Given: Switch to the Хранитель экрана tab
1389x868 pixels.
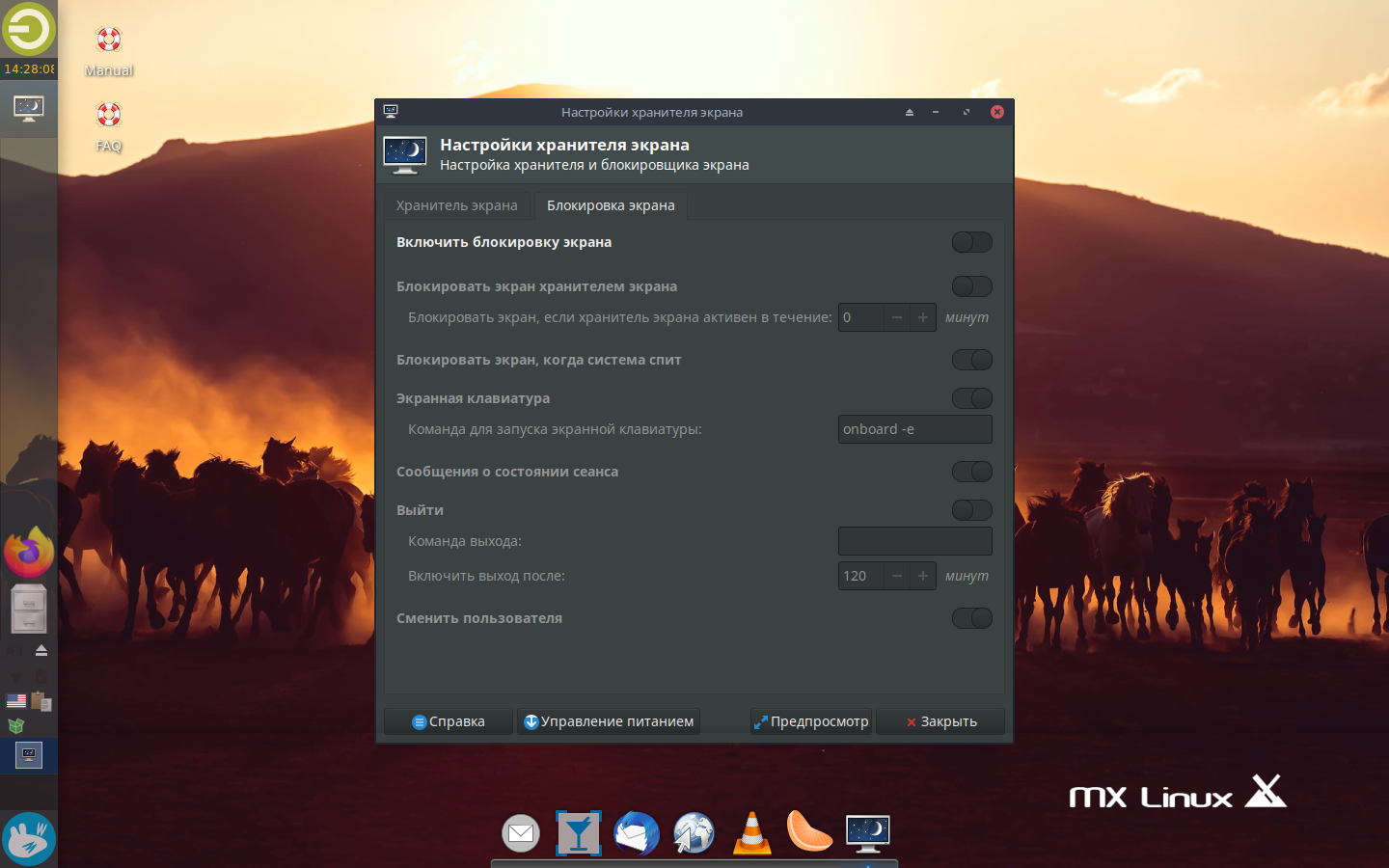Looking at the screenshot, I should tap(456, 205).
